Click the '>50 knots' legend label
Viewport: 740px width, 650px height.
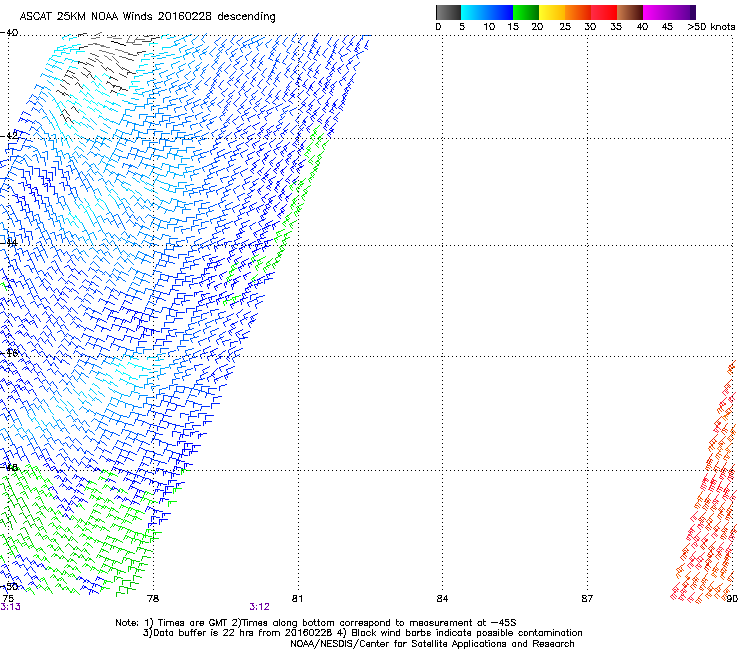[711, 27]
